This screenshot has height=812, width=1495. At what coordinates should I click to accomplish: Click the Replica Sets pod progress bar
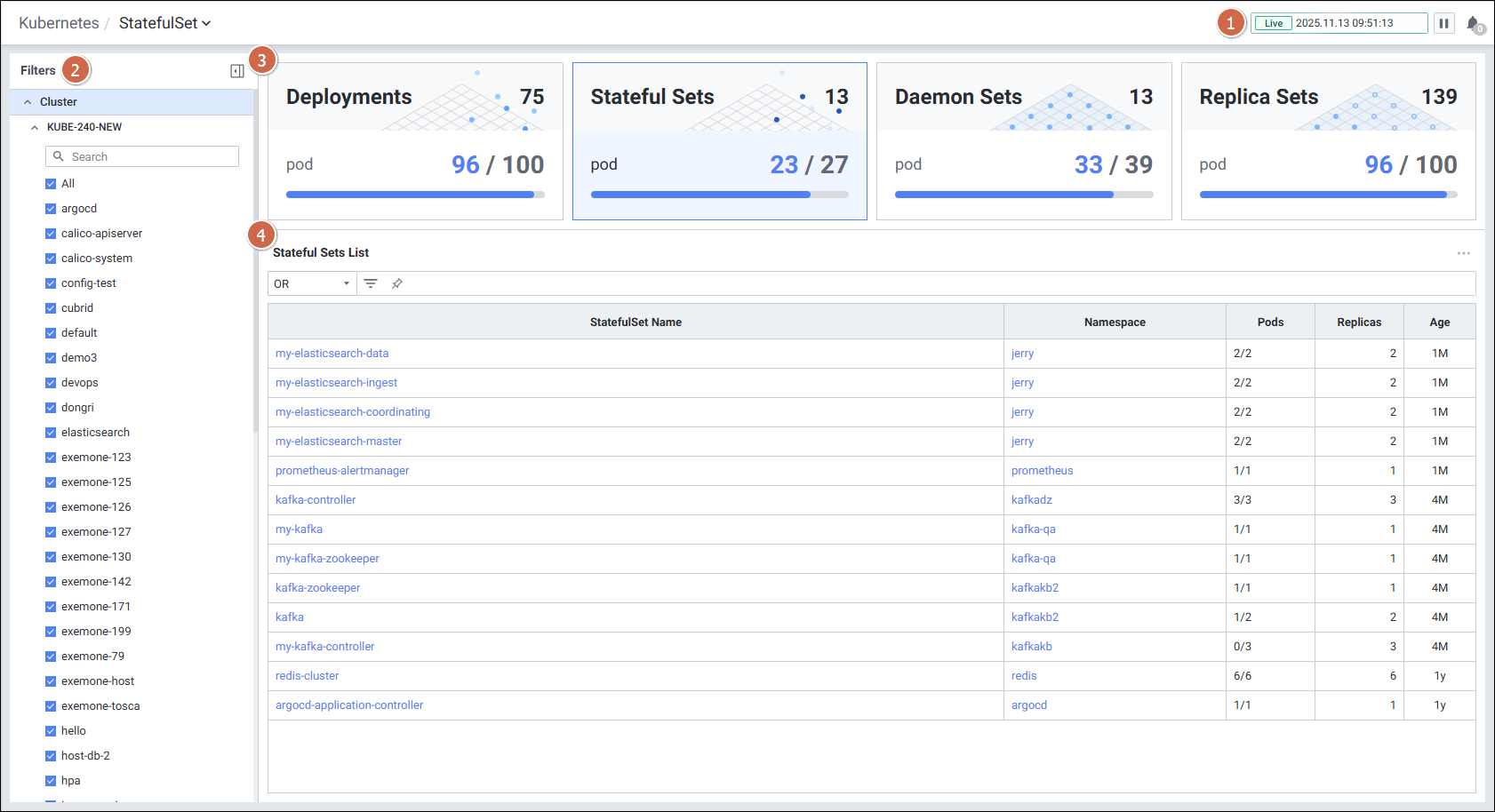point(1327,195)
